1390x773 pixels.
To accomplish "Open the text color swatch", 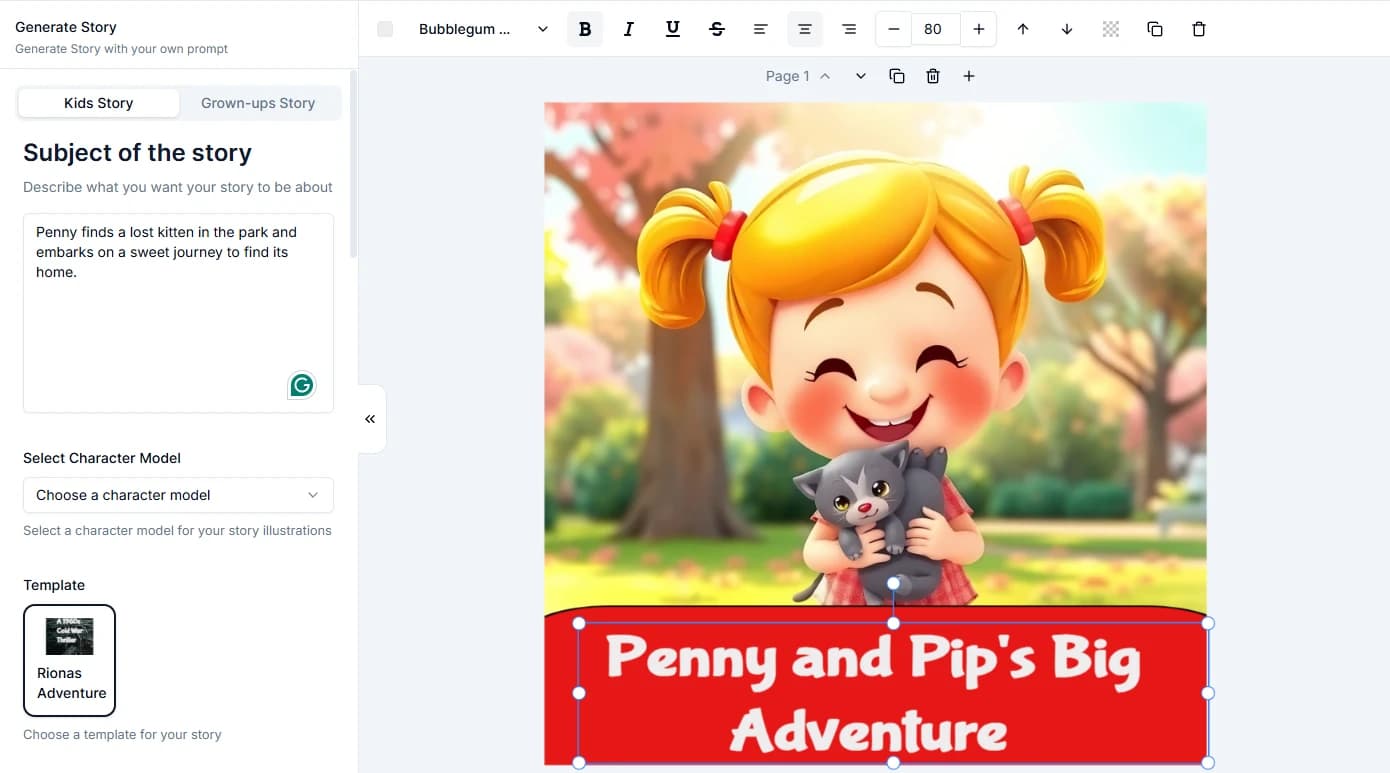I will (385, 29).
